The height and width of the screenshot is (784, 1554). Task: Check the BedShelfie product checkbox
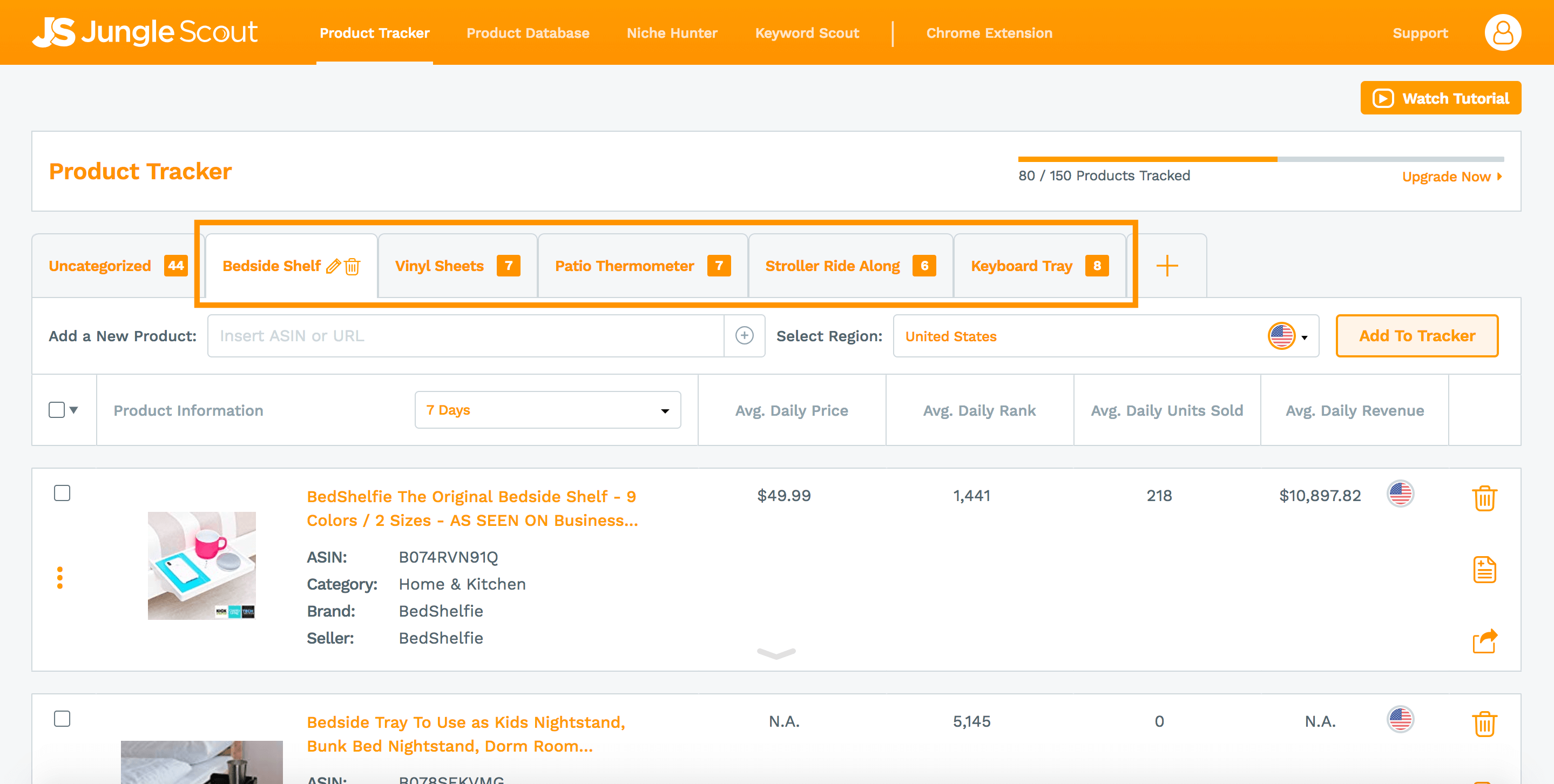(62, 494)
